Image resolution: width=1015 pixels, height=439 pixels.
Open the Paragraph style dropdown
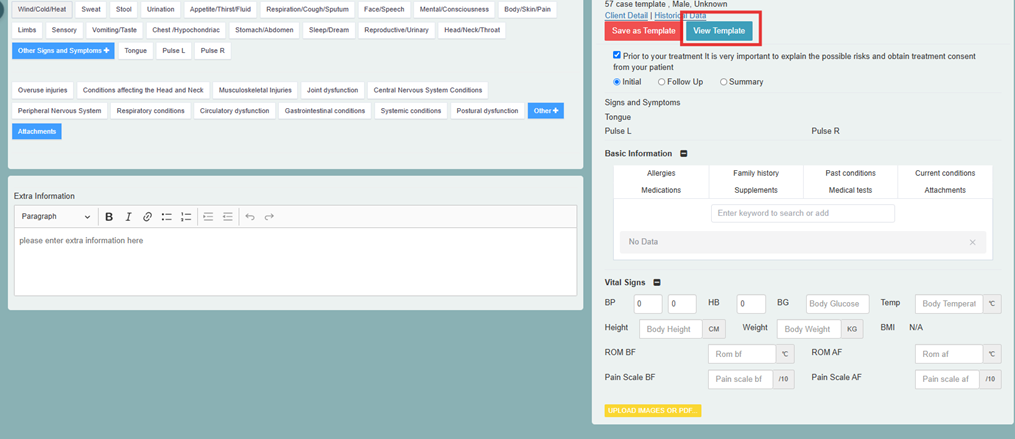click(x=56, y=217)
